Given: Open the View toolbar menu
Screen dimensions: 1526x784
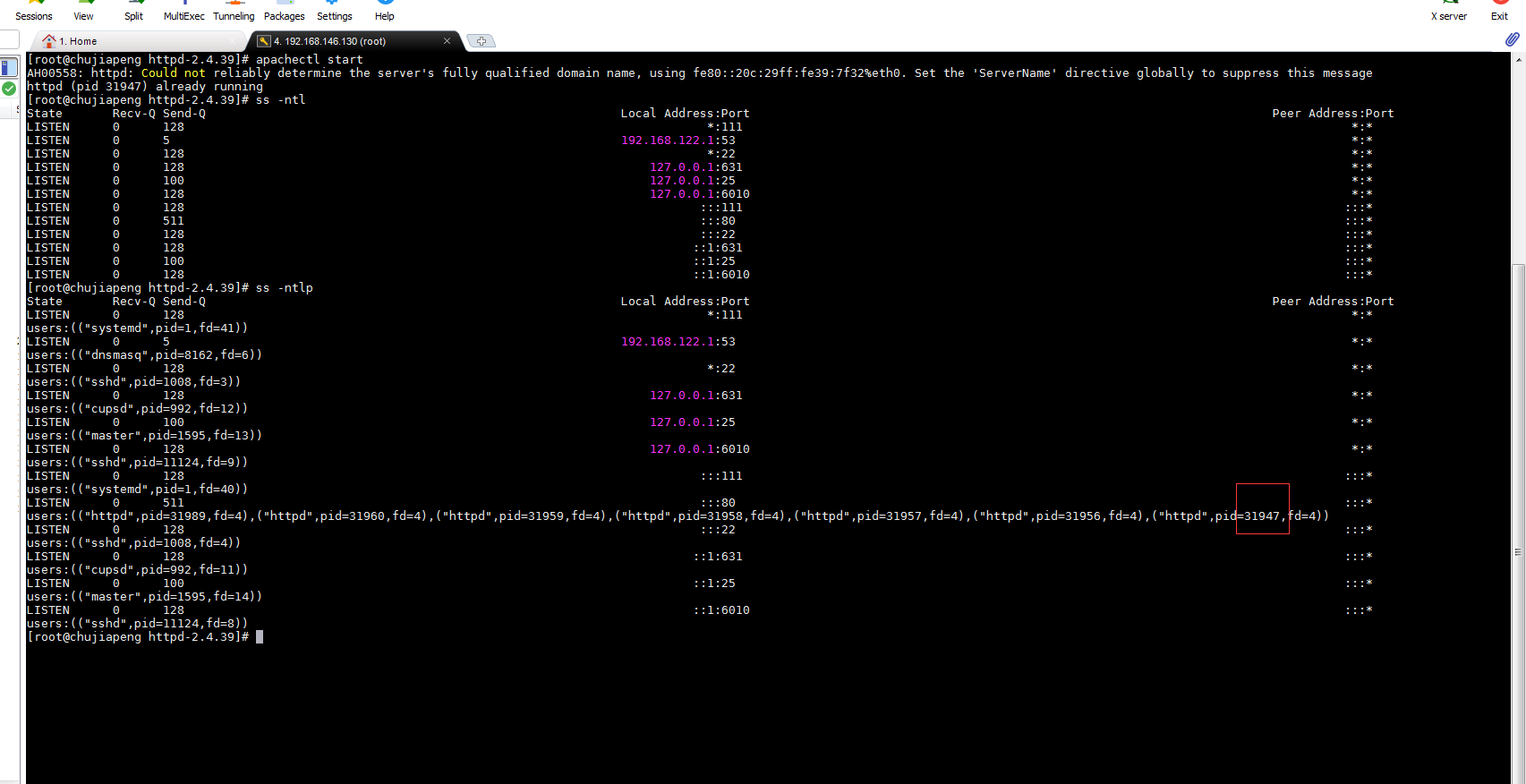Looking at the screenshot, I should coord(83,11).
